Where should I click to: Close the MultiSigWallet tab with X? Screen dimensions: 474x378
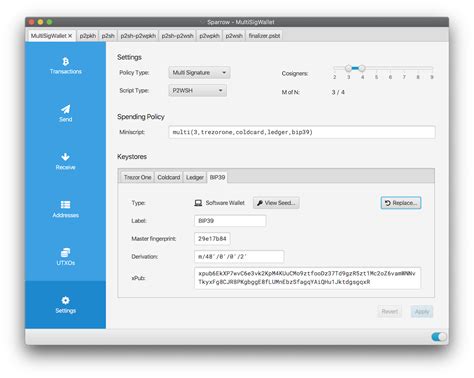[70, 36]
